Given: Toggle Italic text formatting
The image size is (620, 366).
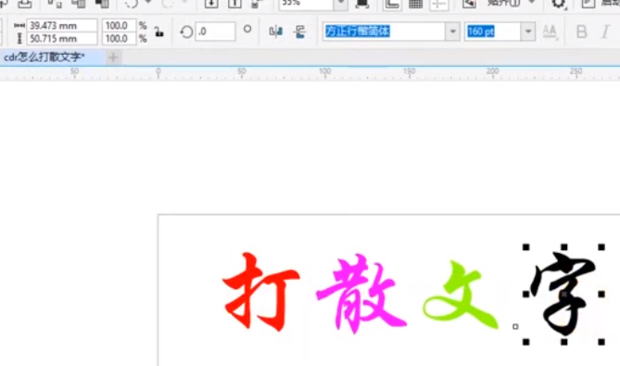Looking at the screenshot, I should coord(605,32).
